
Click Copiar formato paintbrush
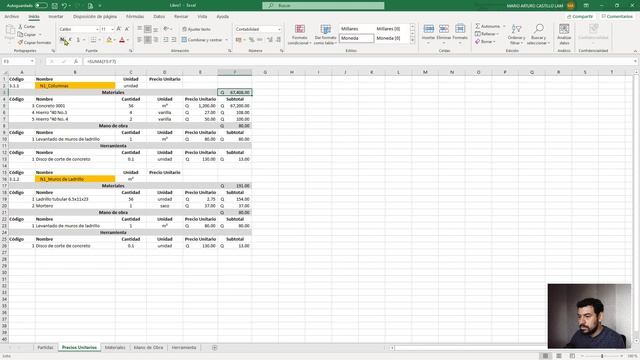tap(34, 42)
